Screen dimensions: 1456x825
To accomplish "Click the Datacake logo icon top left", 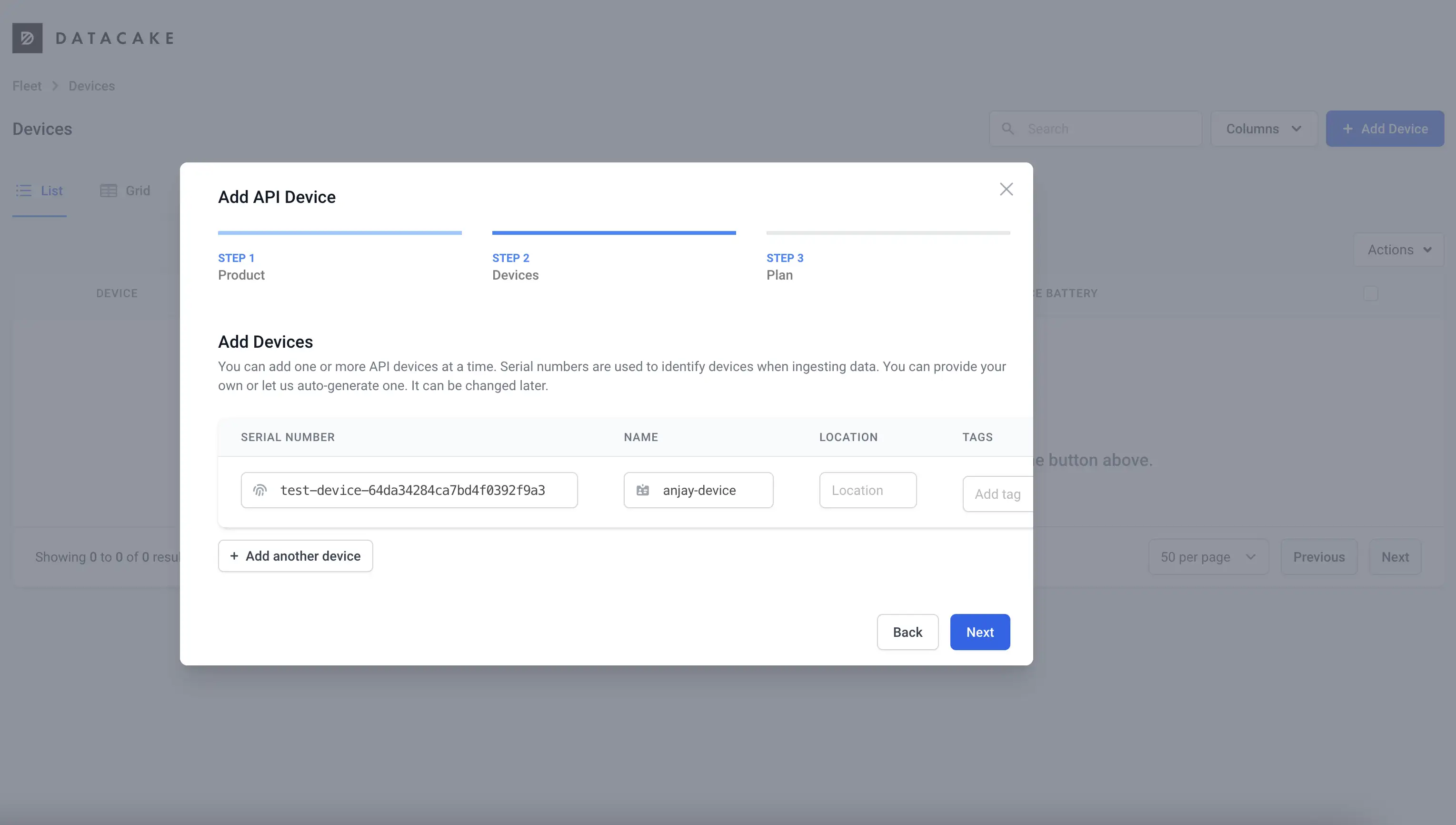I will [x=28, y=37].
